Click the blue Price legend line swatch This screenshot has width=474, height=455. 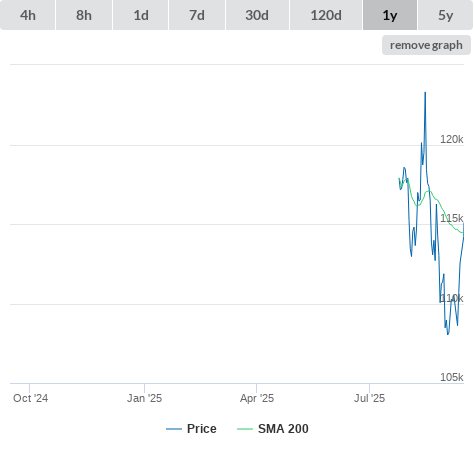coord(174,429)
